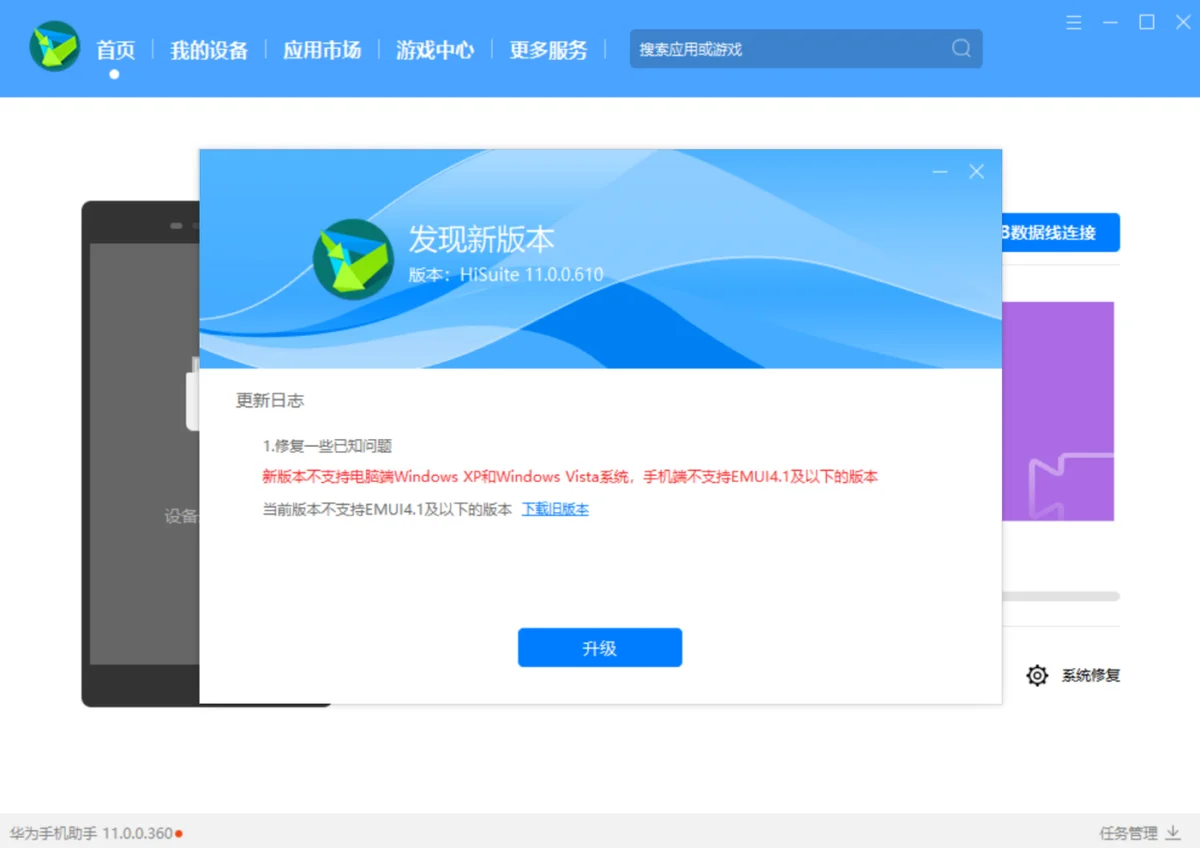Open the 应用市场 section
The image size is (1200, 848).
[x=321, y=50]
